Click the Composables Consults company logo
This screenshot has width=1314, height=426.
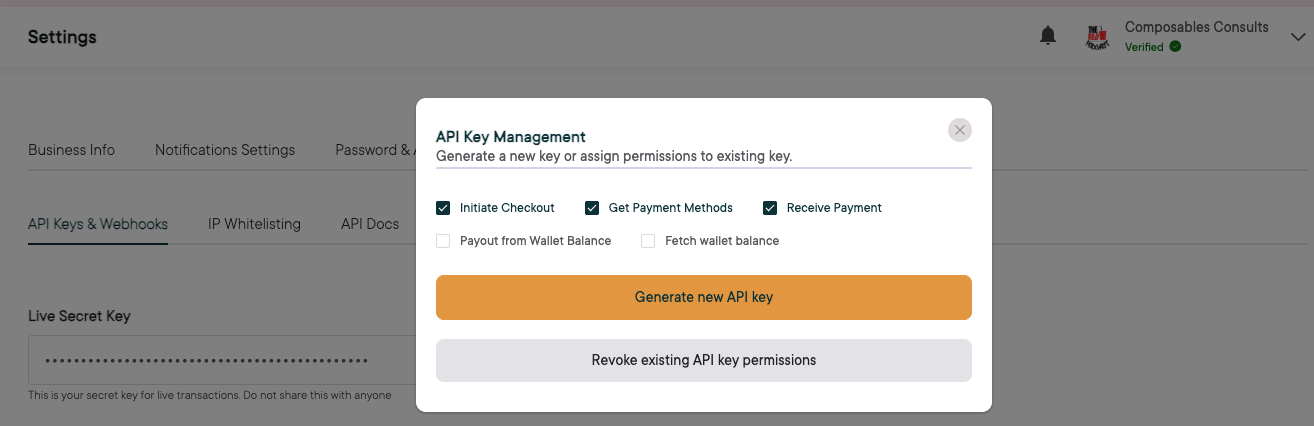point(1097,38)
